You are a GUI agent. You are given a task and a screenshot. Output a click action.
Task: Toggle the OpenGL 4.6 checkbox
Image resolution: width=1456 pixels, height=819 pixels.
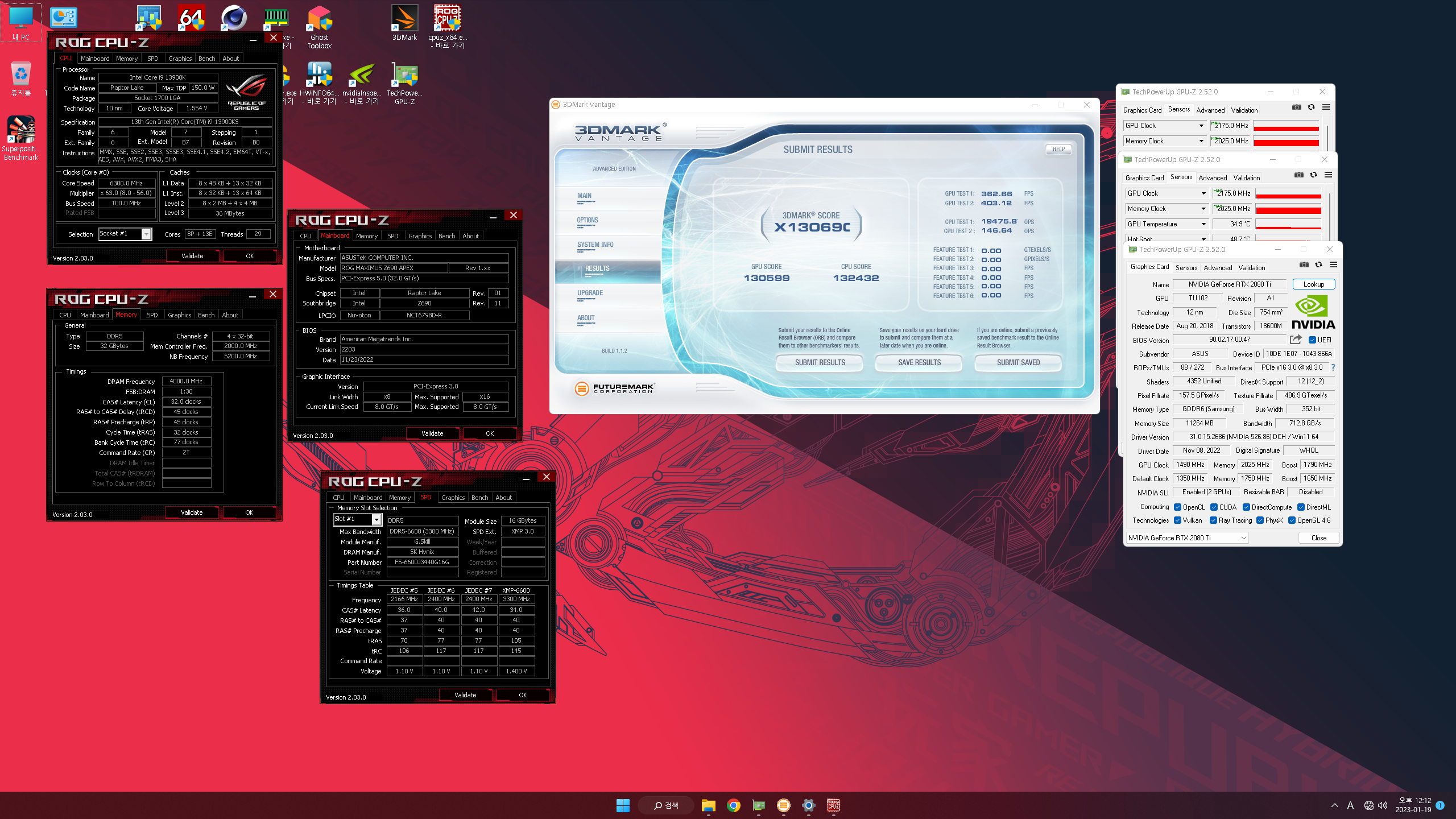pos(1292,520)
